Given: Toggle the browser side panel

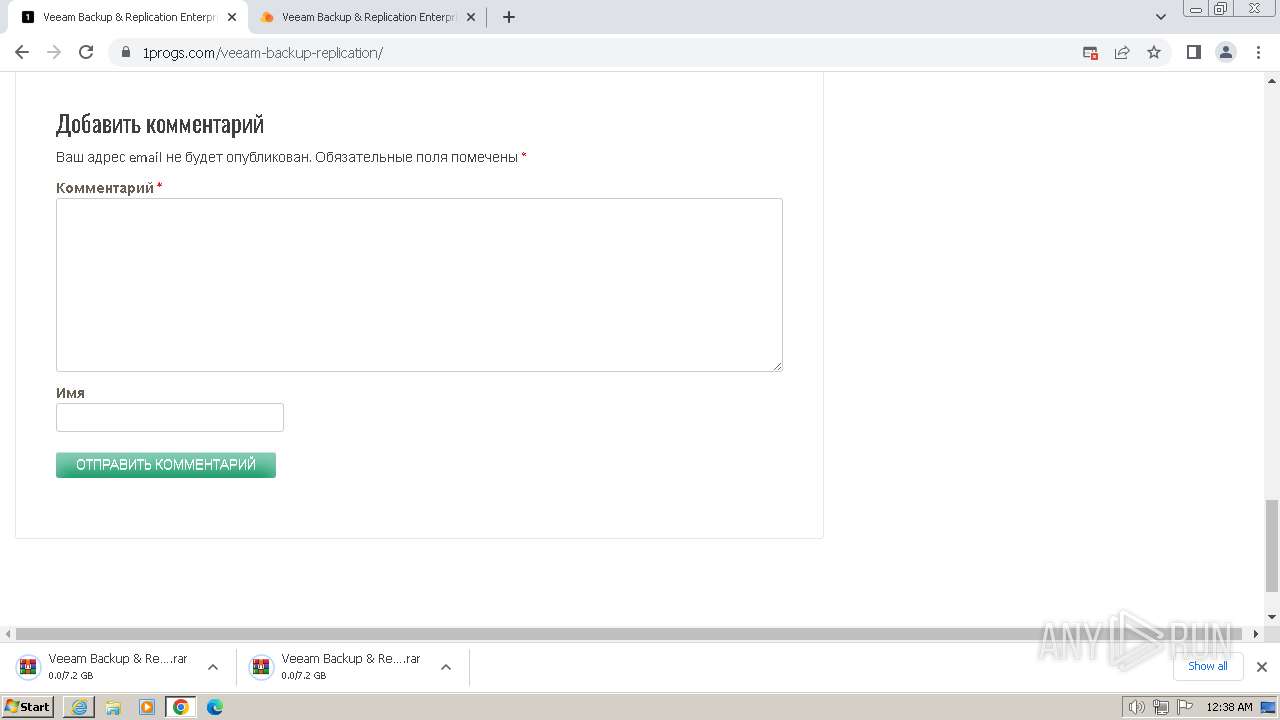Looking at the screenshot, I should pos(1193,52).
